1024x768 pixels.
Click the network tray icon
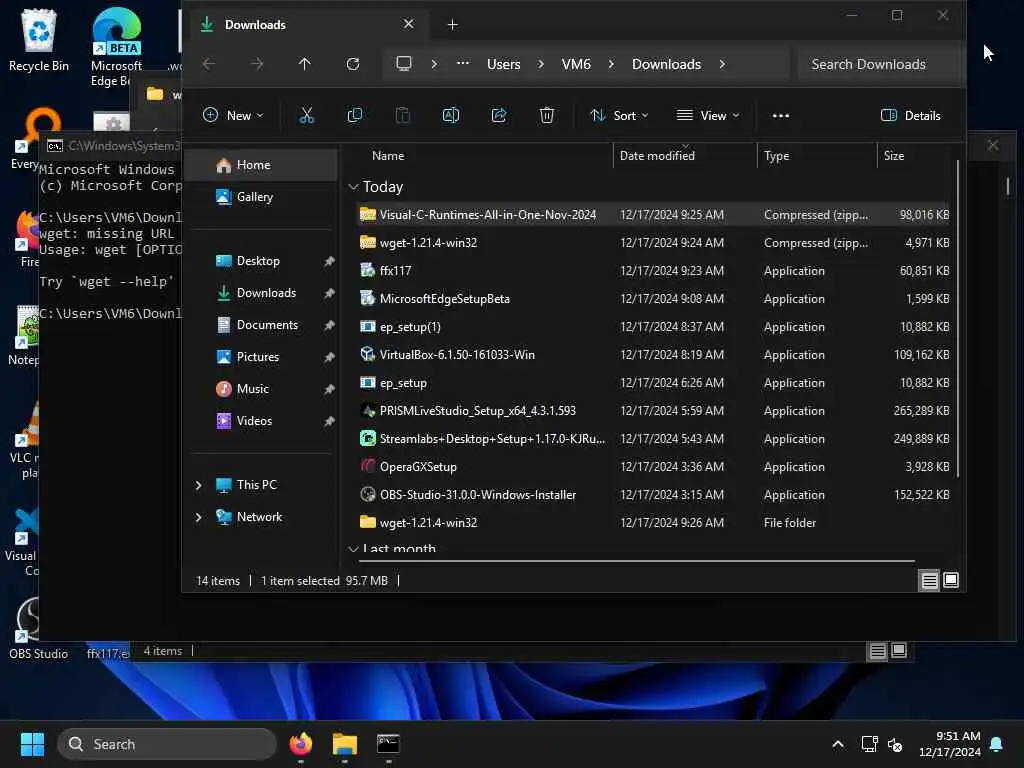pos(869,744)
